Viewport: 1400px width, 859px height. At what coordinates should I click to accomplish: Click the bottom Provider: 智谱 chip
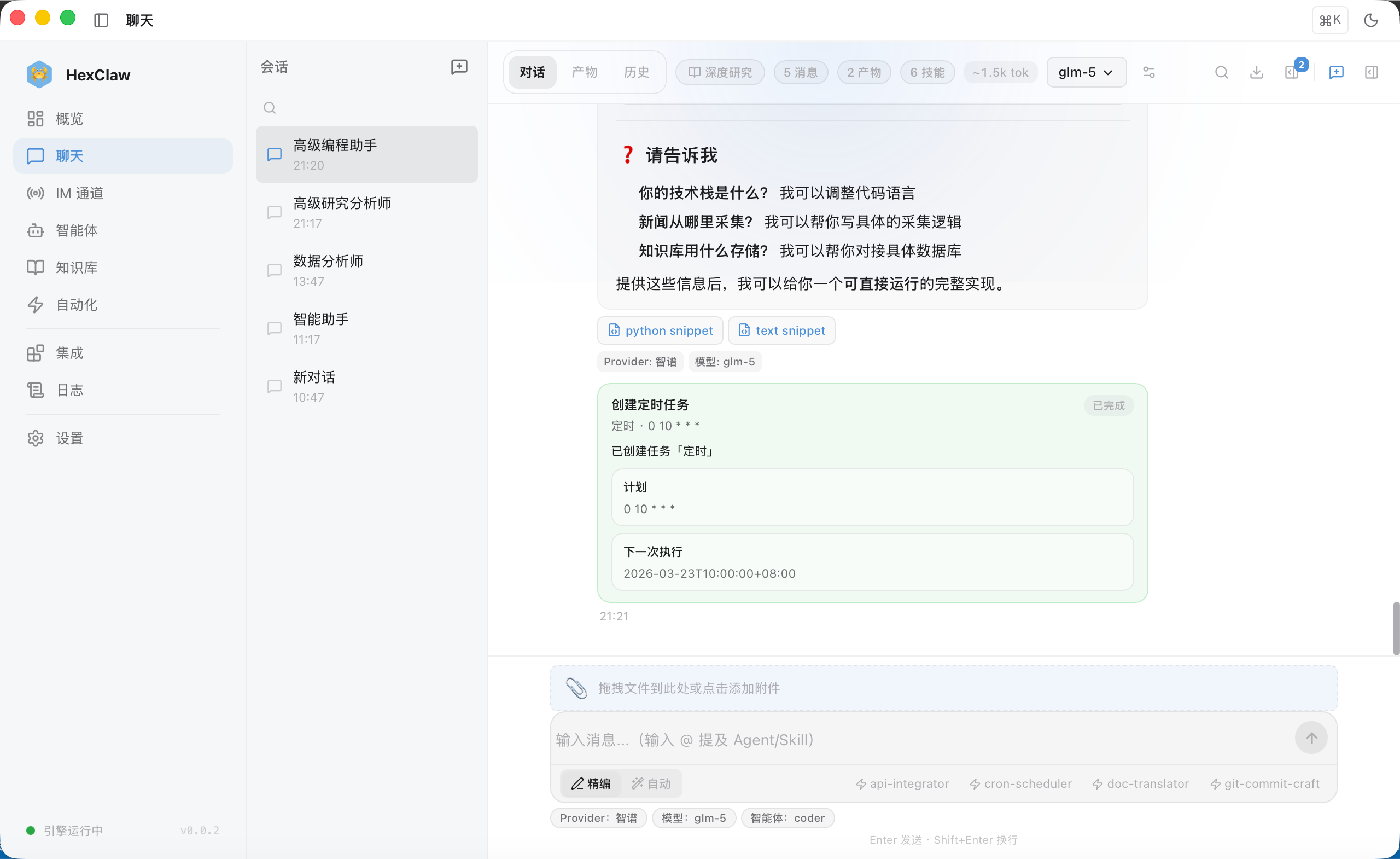[599, 818]
